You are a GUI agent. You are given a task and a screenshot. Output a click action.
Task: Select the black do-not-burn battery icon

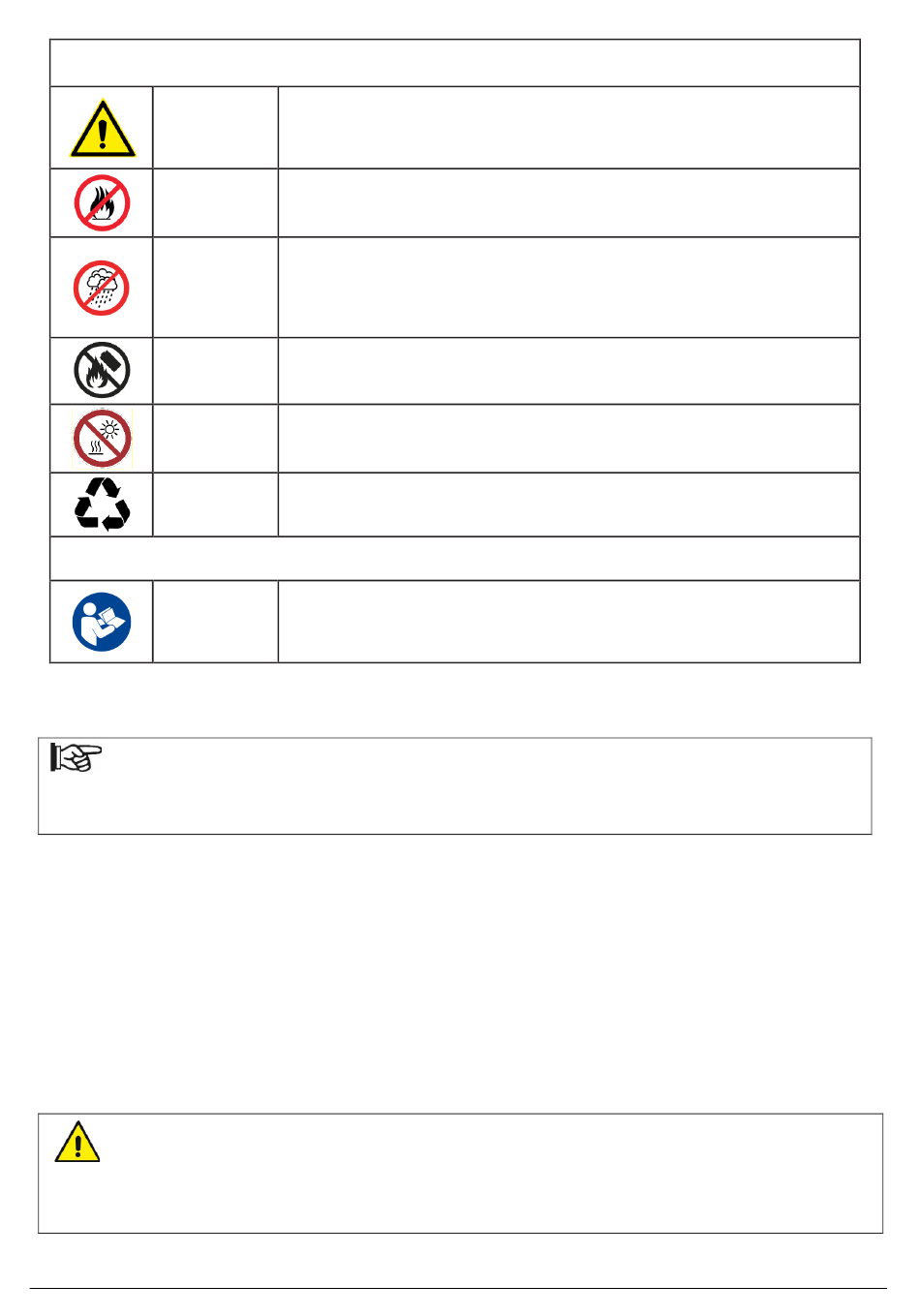coord(102,370)
